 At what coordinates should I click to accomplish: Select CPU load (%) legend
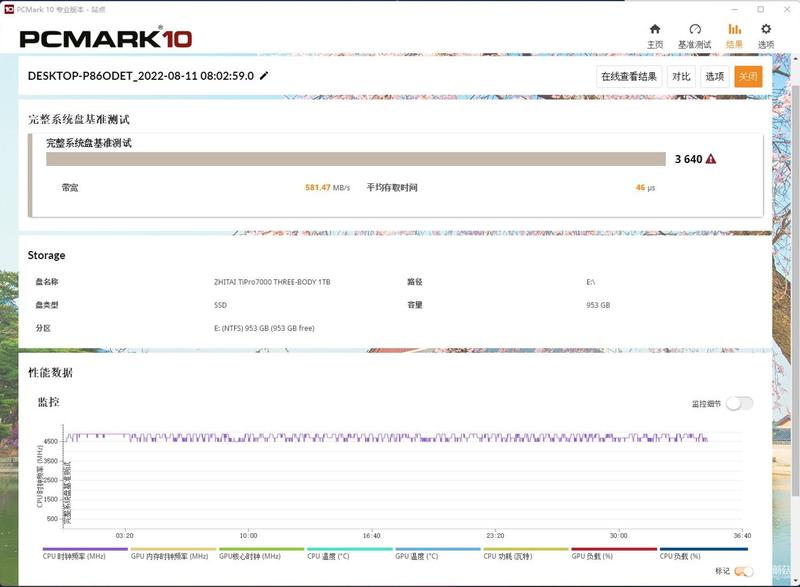tap(703, 554)
